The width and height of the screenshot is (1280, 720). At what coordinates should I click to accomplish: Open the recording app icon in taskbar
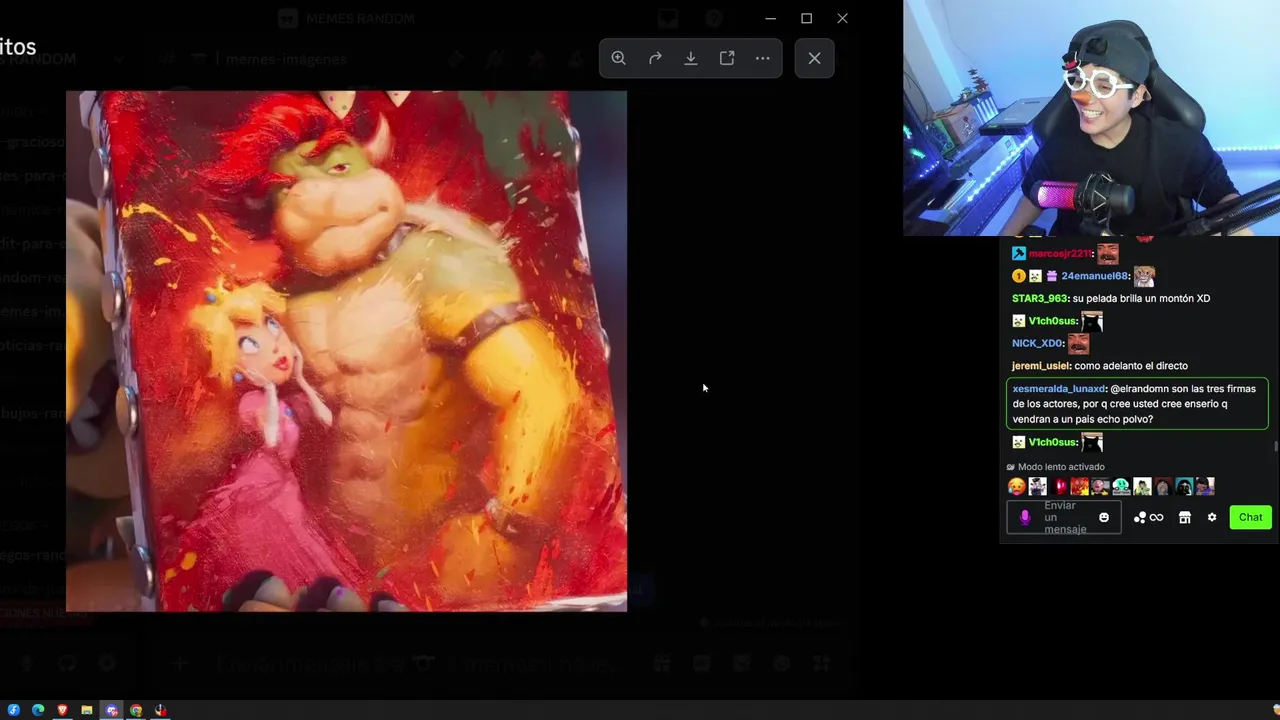[160, 710]
